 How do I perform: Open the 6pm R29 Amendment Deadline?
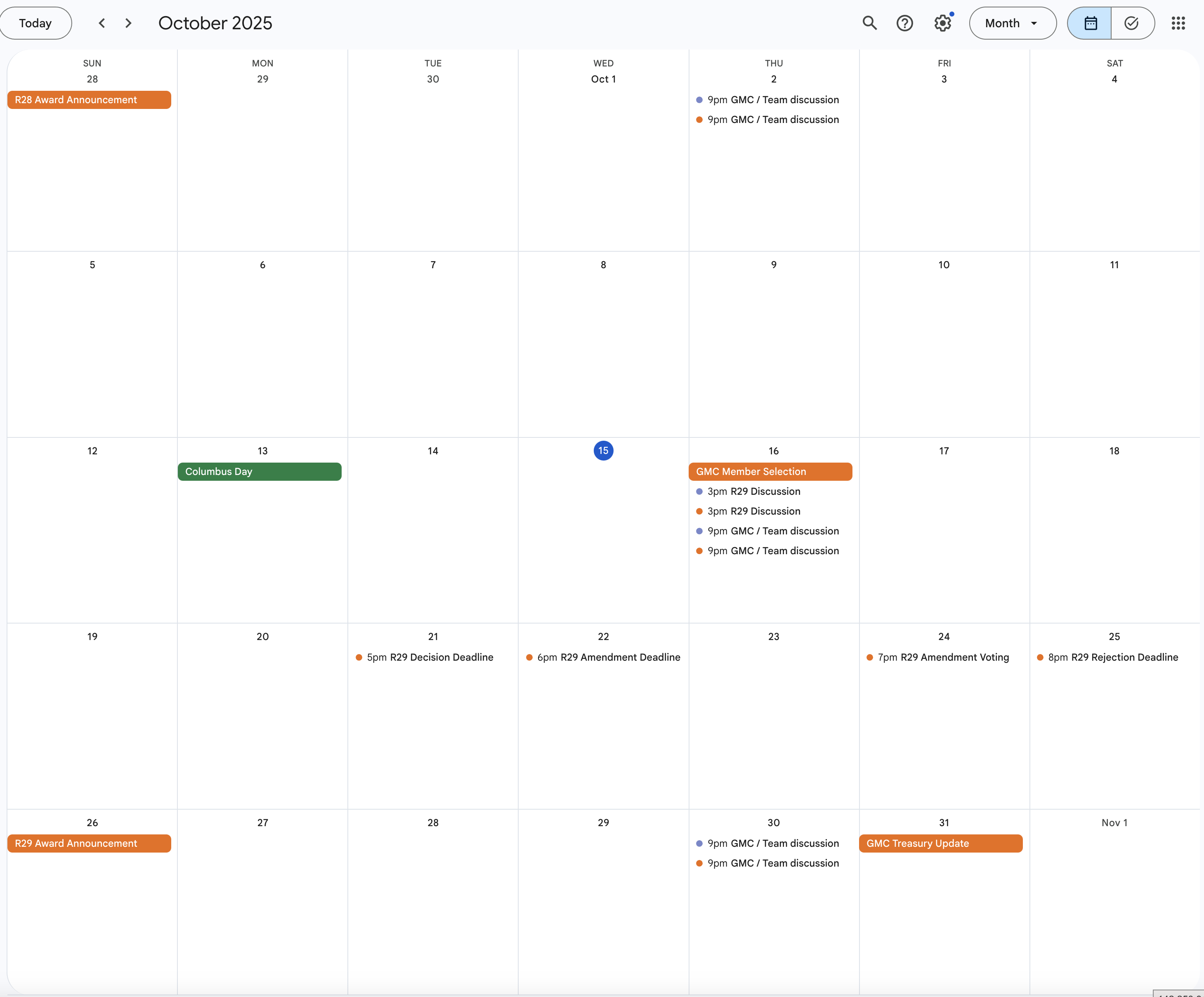point(608,657)
